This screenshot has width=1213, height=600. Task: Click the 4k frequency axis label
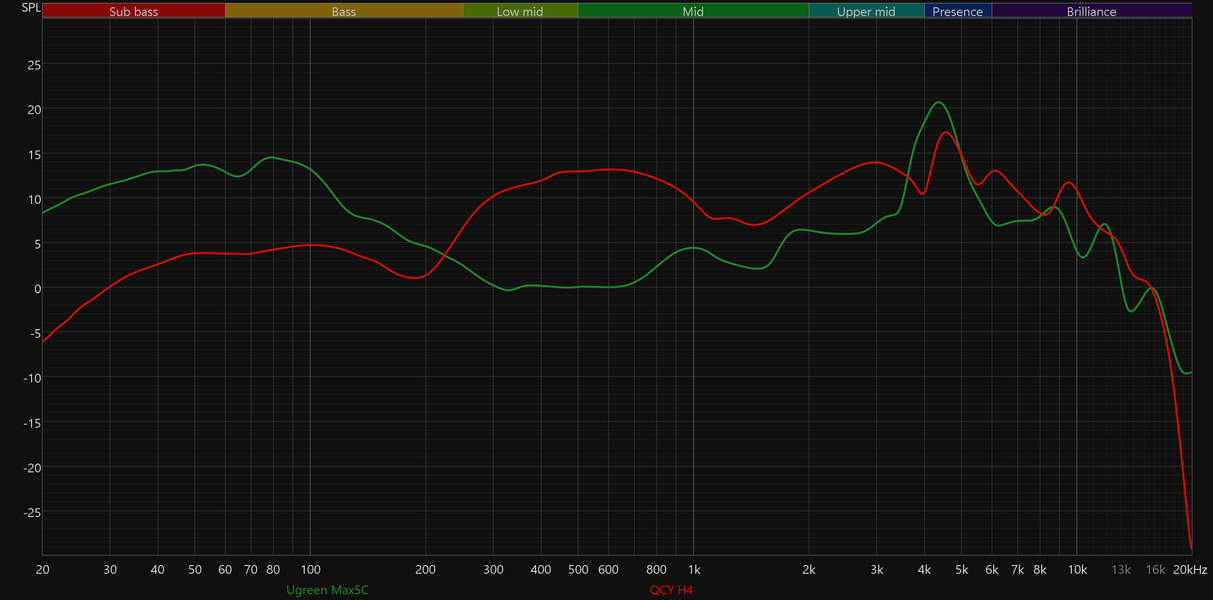pyautogui.click(x=924, y=570)
